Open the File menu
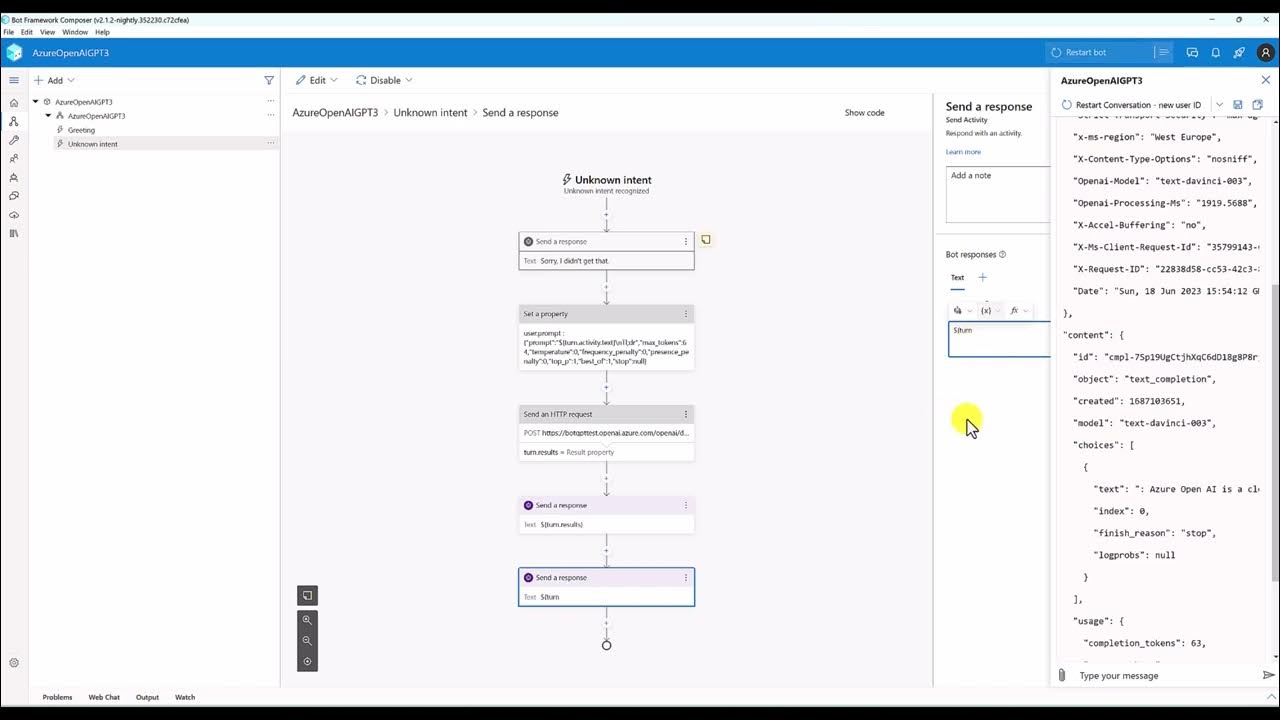Screen dimensions: 1280x720 pos(9,32)
